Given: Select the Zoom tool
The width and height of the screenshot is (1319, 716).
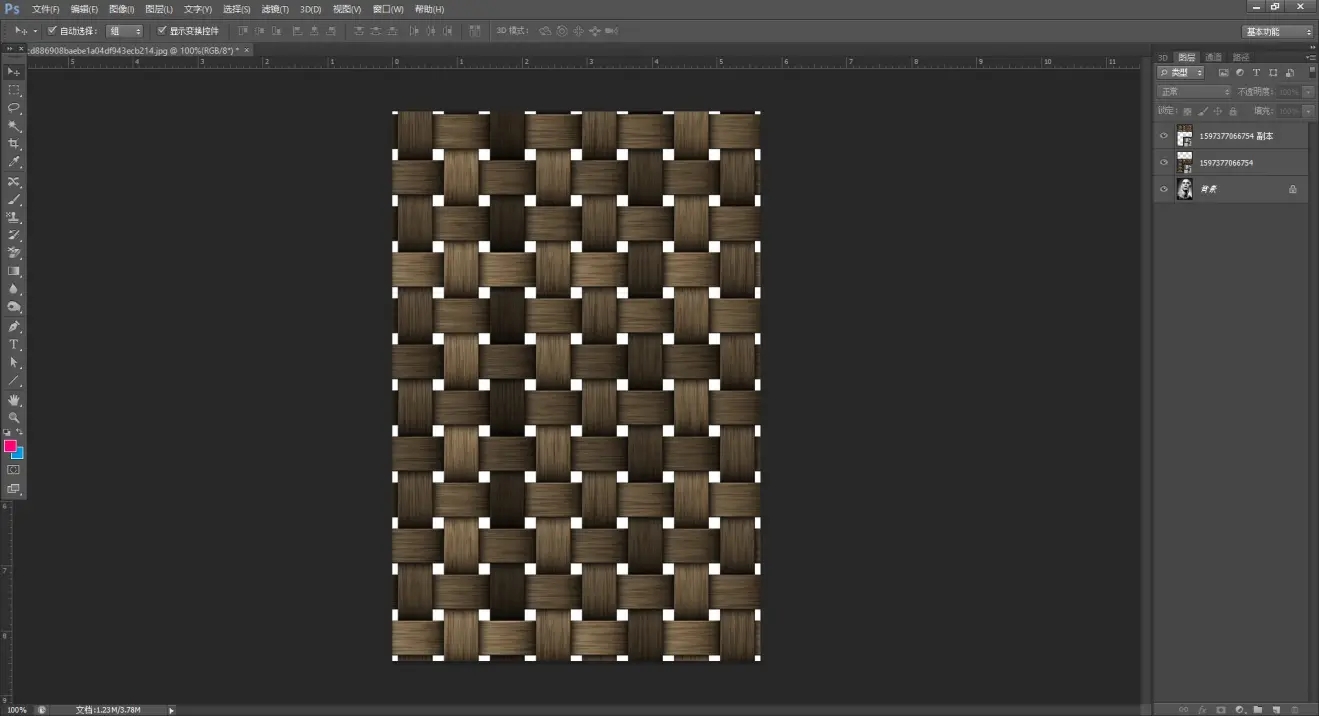Looking at the screenshot, I should pos(14,418).
